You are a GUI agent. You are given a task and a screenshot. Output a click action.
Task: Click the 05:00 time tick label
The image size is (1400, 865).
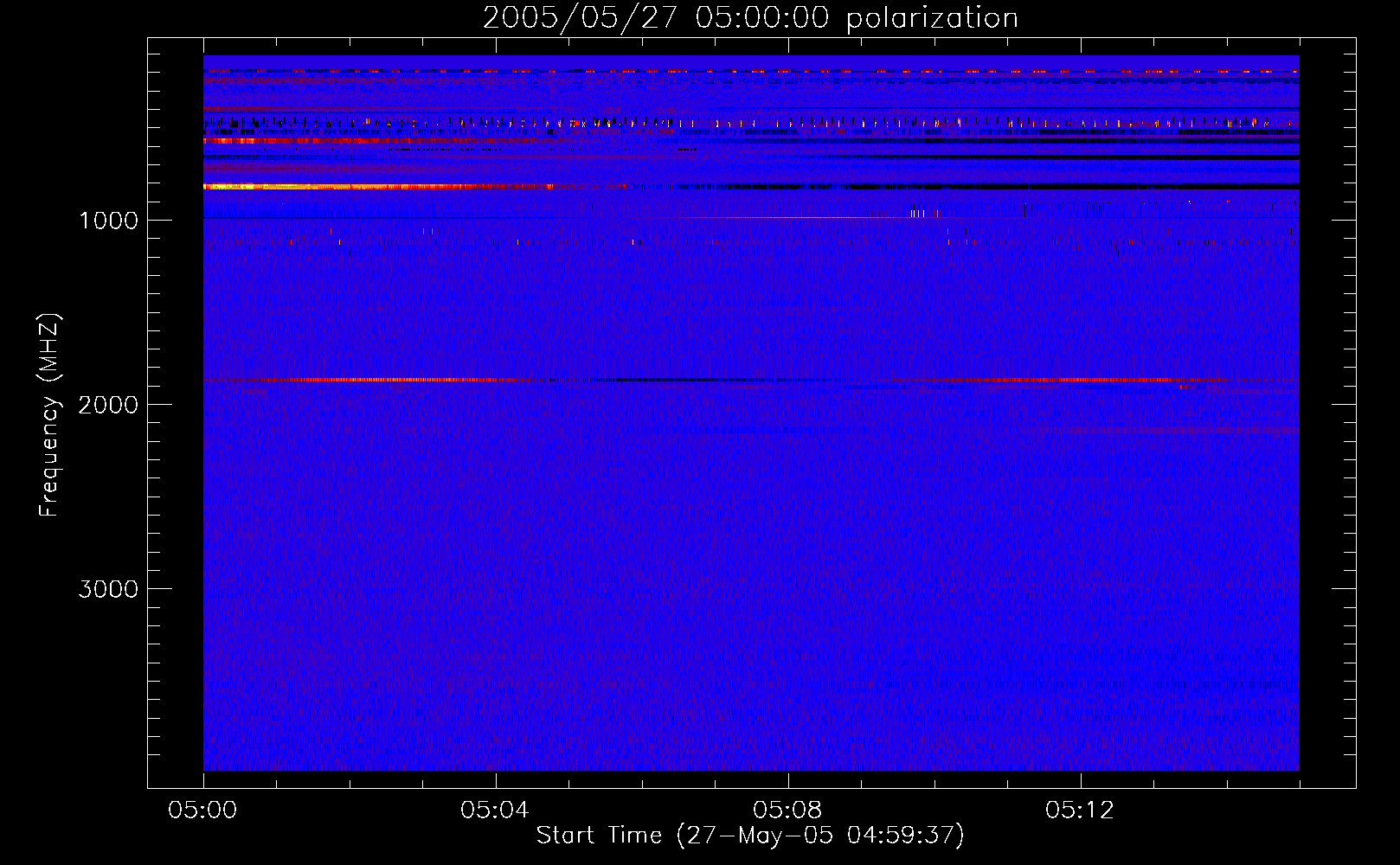pos(202,811)
